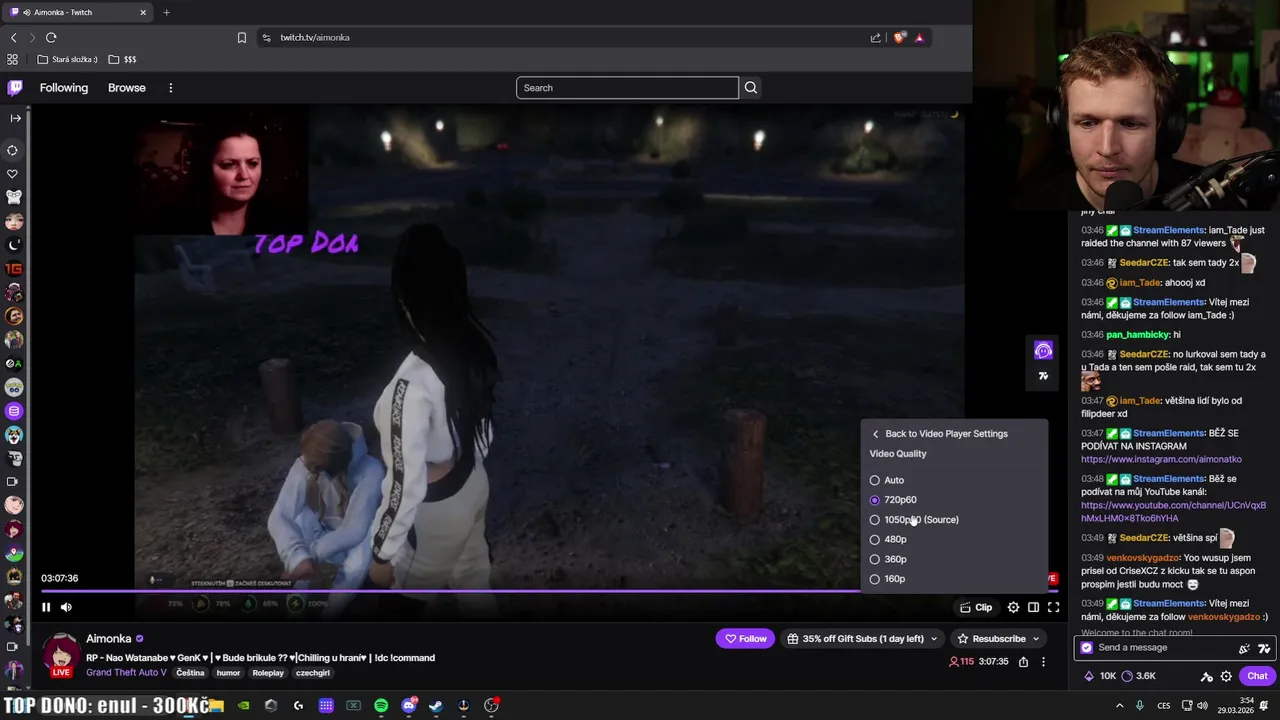Click the StreamElements name in the raid message
The image size is (1280, 720).
(1169, 230)
